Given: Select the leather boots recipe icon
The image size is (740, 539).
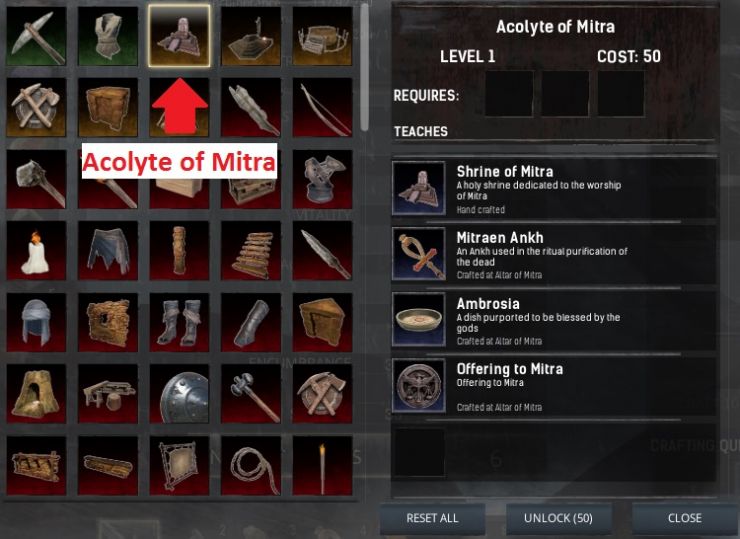Looking at the screenshot, I should point(179,322).
